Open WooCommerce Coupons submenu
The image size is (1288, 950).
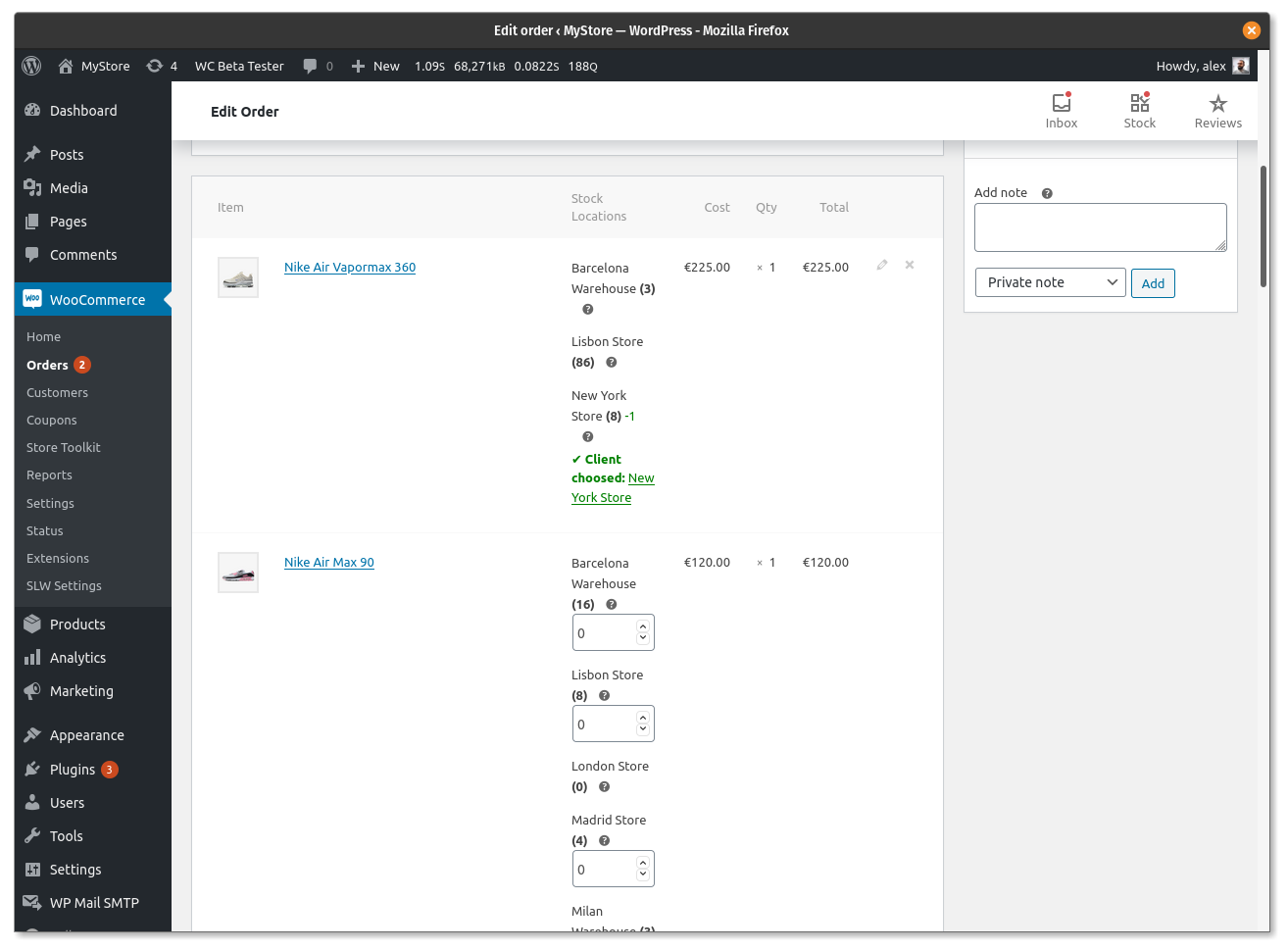(x=52, y=420)
